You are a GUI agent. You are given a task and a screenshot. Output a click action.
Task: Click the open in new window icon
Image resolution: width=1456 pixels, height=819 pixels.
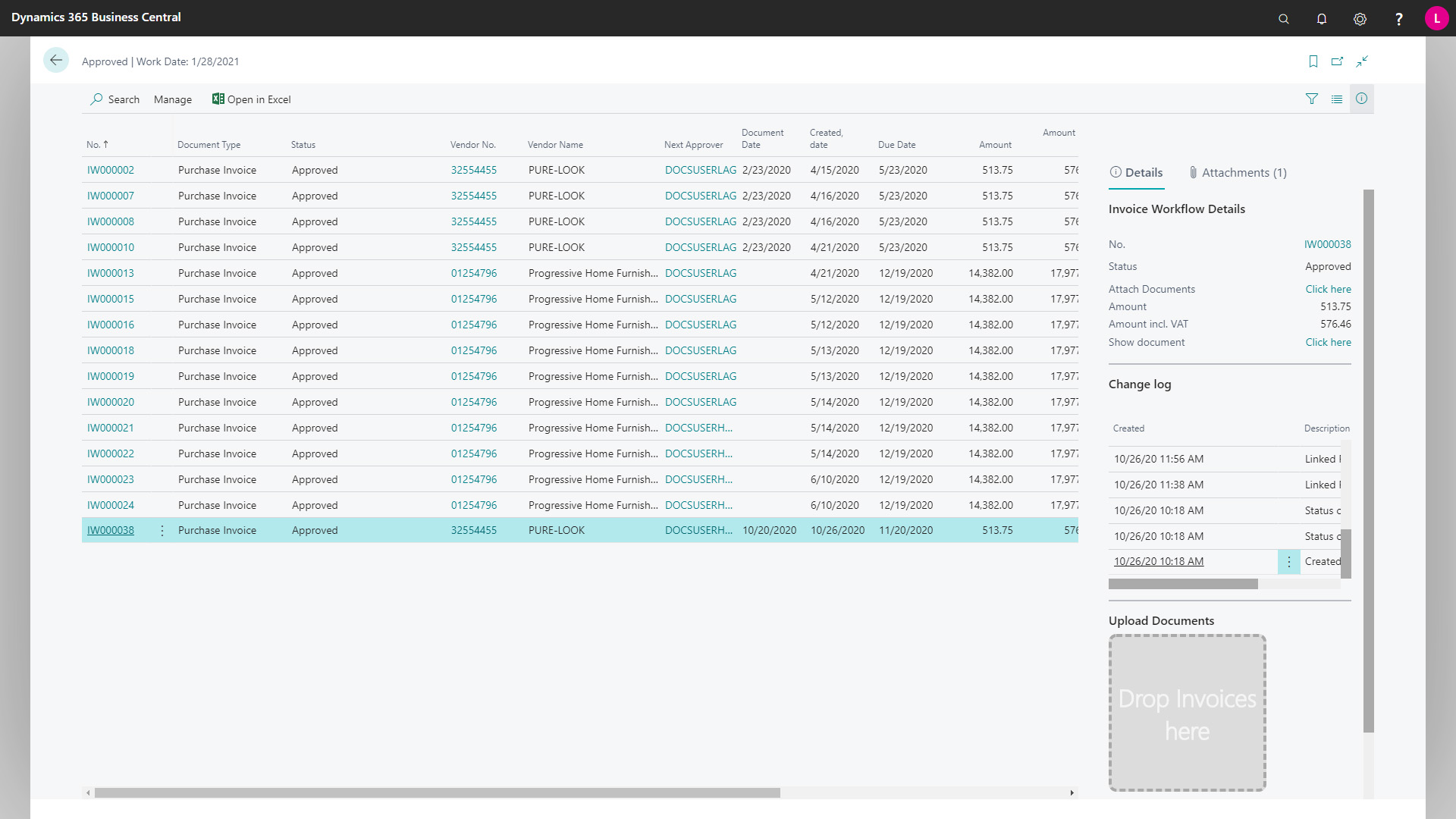coord(1337,61)
